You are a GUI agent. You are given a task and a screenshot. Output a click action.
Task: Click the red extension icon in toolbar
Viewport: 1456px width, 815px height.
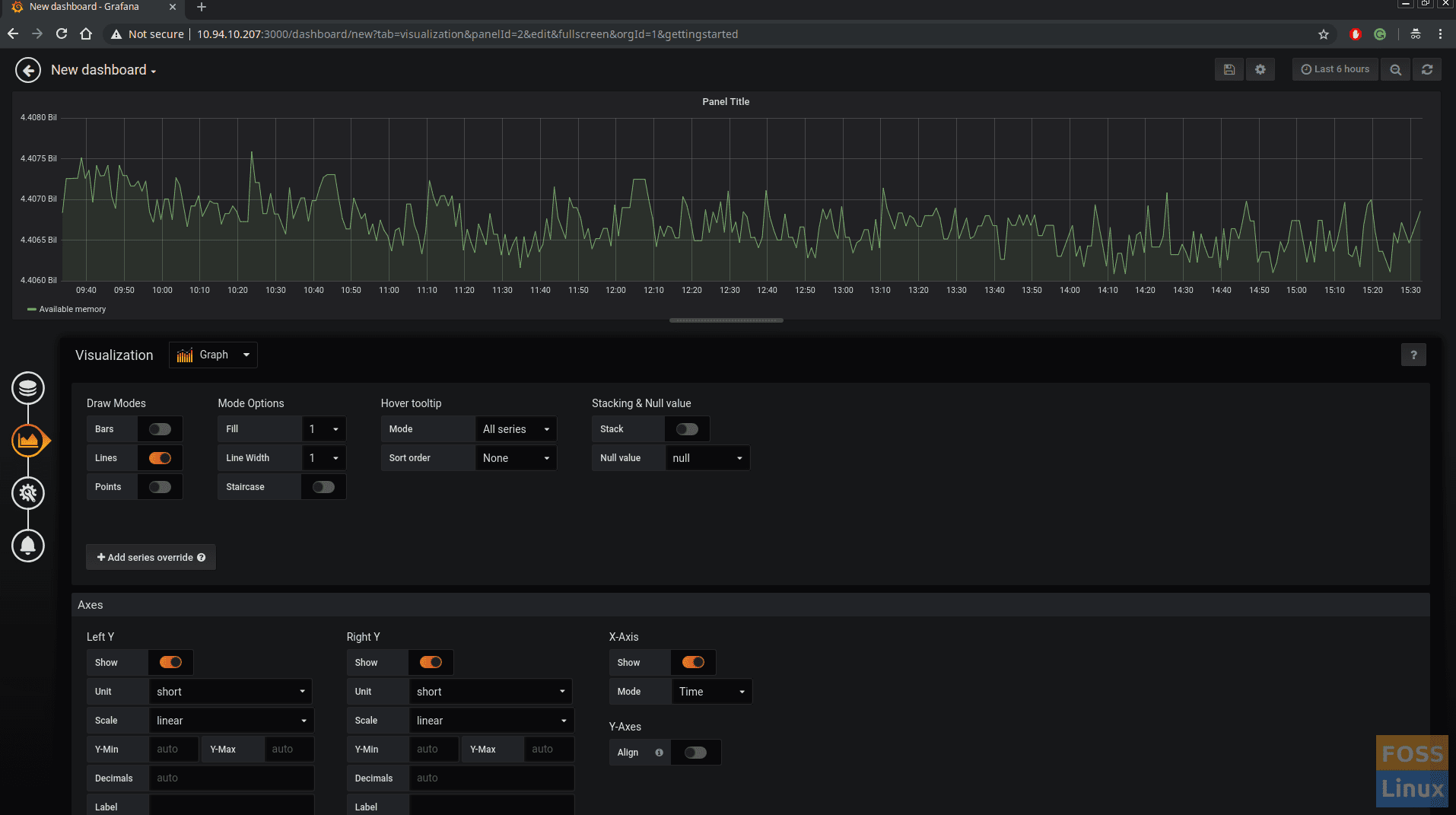pos(1355,34)
